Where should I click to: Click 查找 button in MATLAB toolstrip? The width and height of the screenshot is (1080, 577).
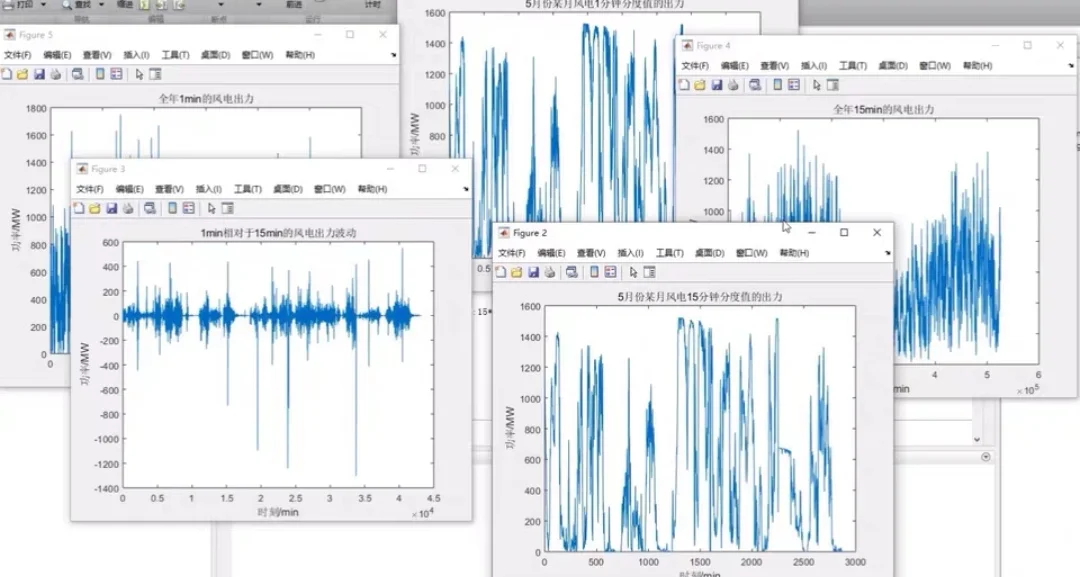pyautogui.click(x=78, y=5)
